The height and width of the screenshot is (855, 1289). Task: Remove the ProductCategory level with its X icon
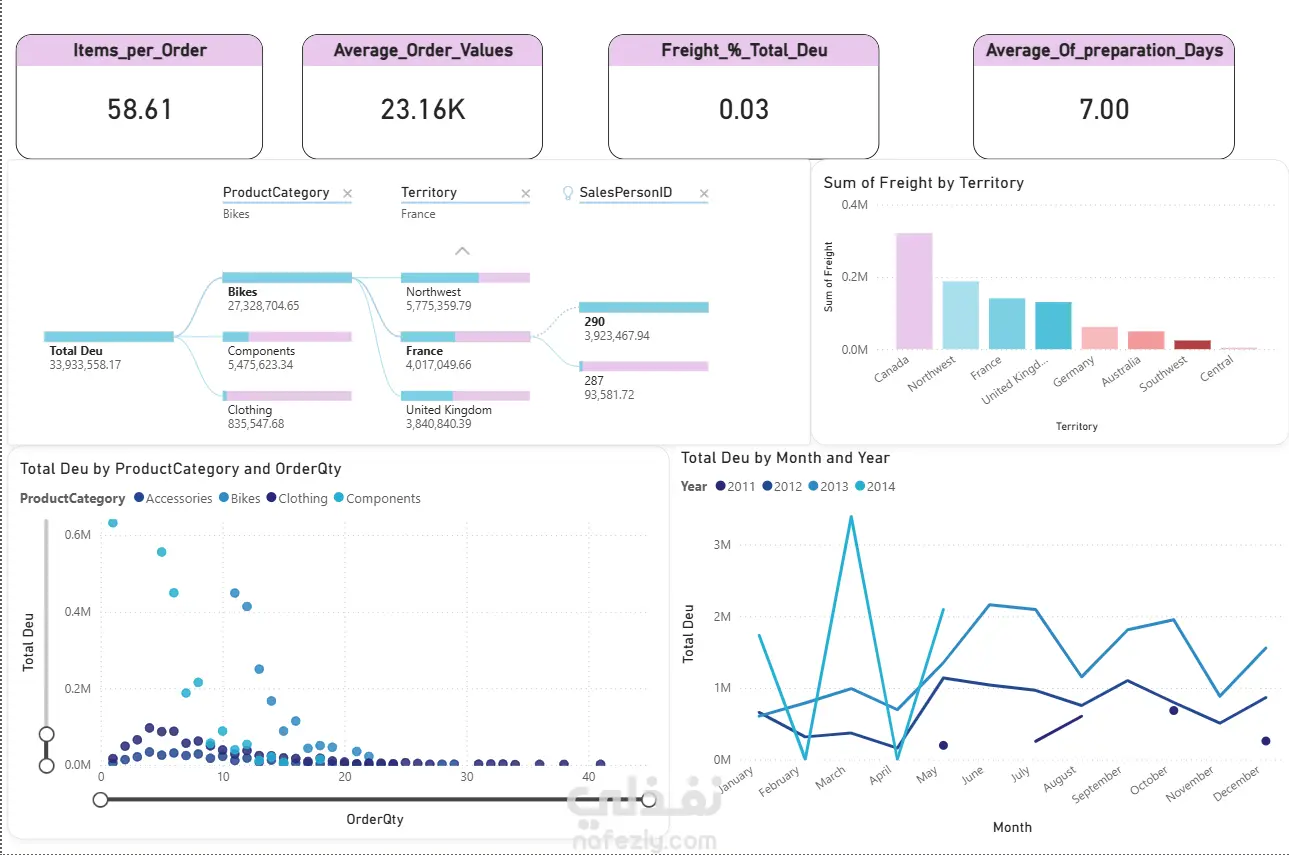tap(347, 194)
